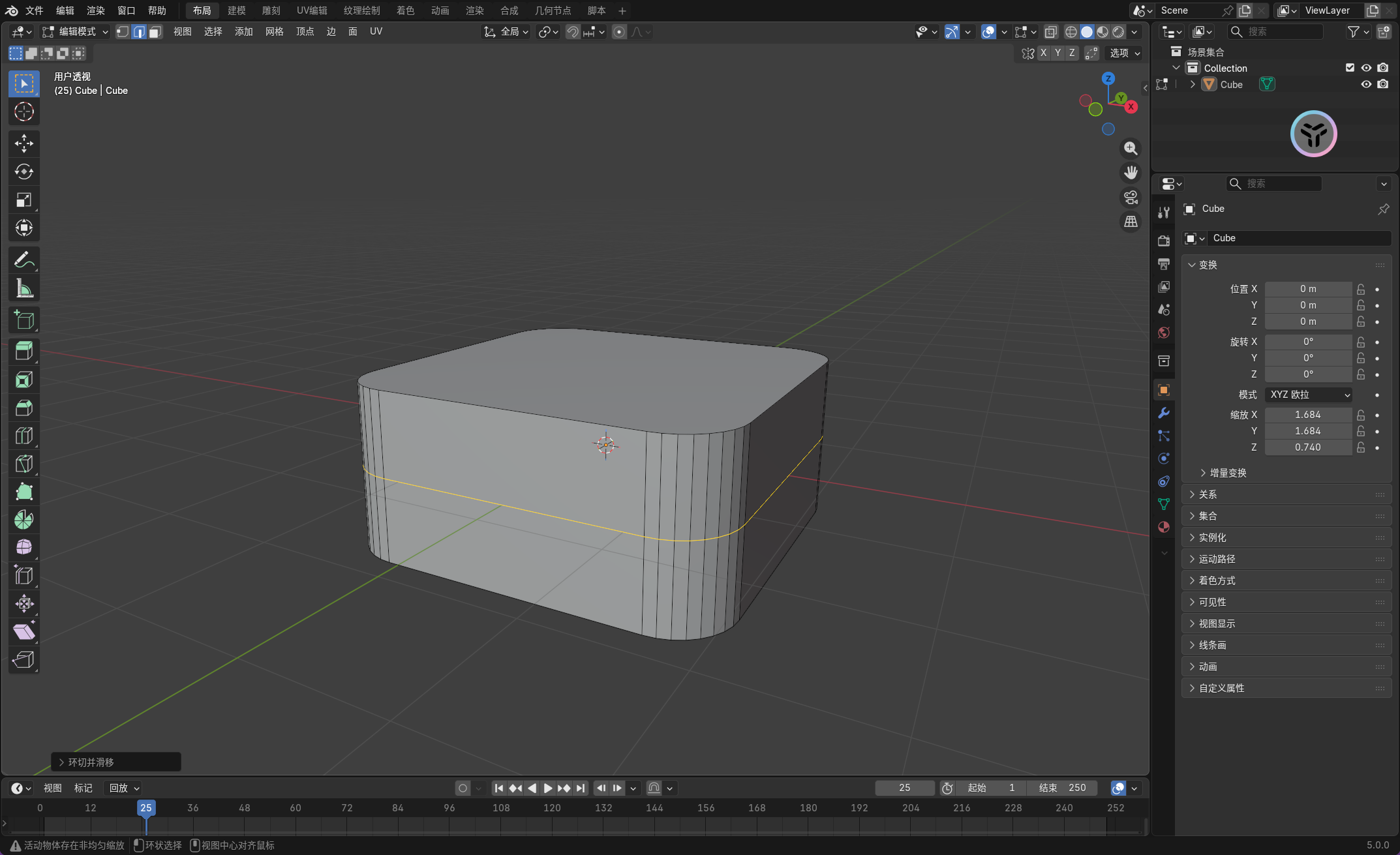
Task: Select the Rotate tool
Action: tap(24, 172)
